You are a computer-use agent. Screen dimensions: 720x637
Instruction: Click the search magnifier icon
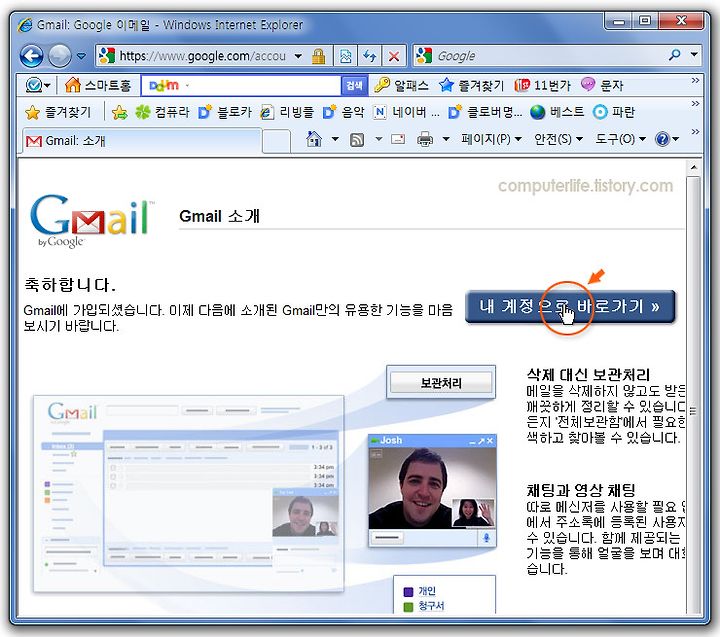(x=675, y=56)
